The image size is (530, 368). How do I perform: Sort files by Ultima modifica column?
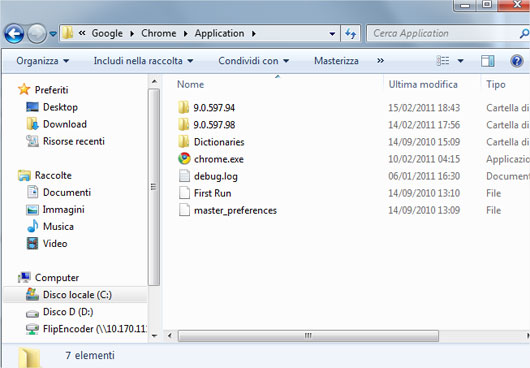point(423,84)
